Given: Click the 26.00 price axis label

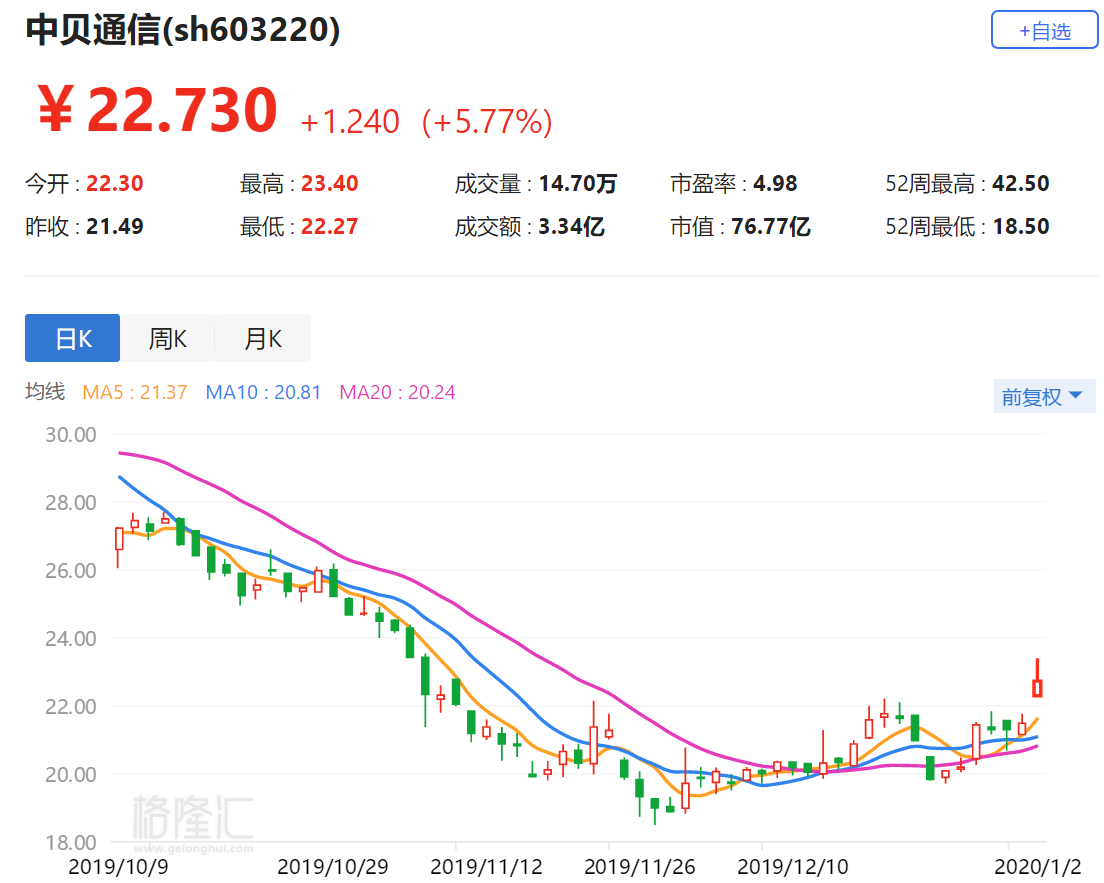Looking at the screenshot, I should pyautogui.click(x=71, y=571).
